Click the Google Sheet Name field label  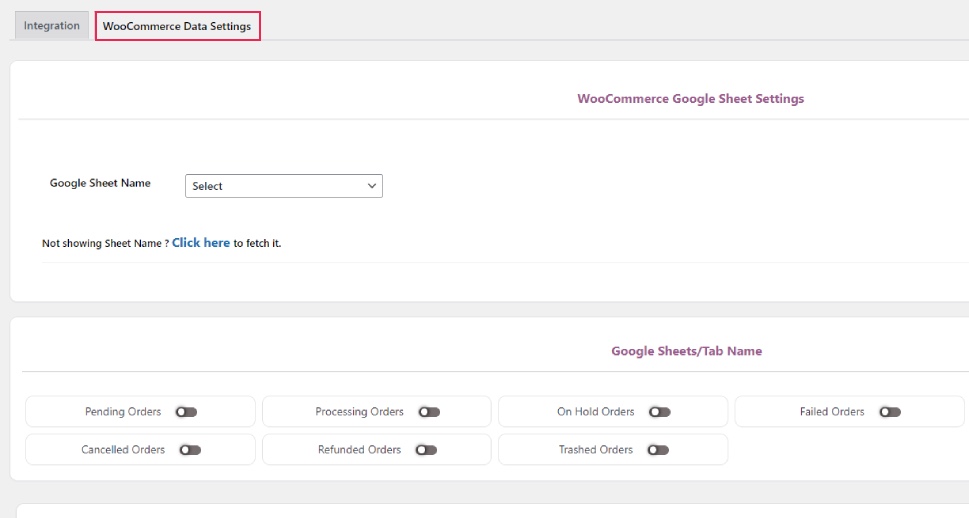coord(100,183)
